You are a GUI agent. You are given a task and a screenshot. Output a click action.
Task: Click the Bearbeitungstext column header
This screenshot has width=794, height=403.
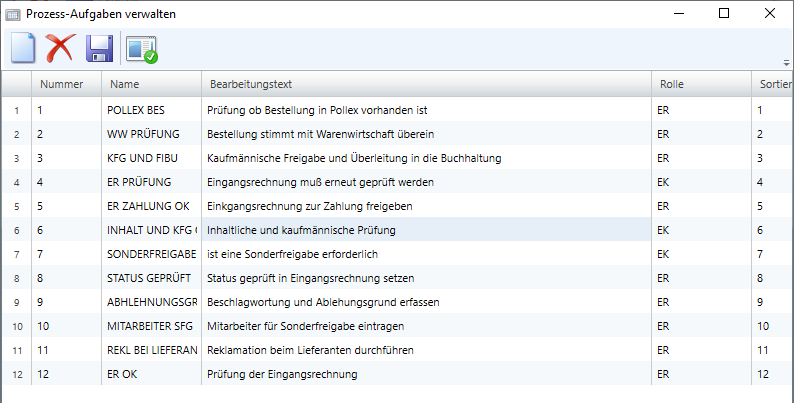[250, 84]
